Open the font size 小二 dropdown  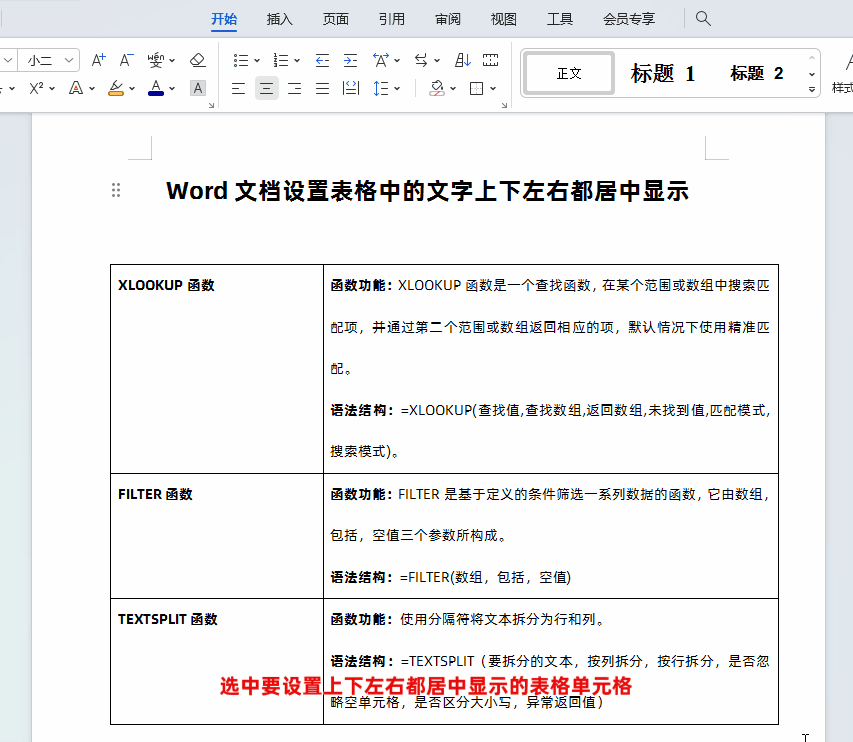(69, 60)
